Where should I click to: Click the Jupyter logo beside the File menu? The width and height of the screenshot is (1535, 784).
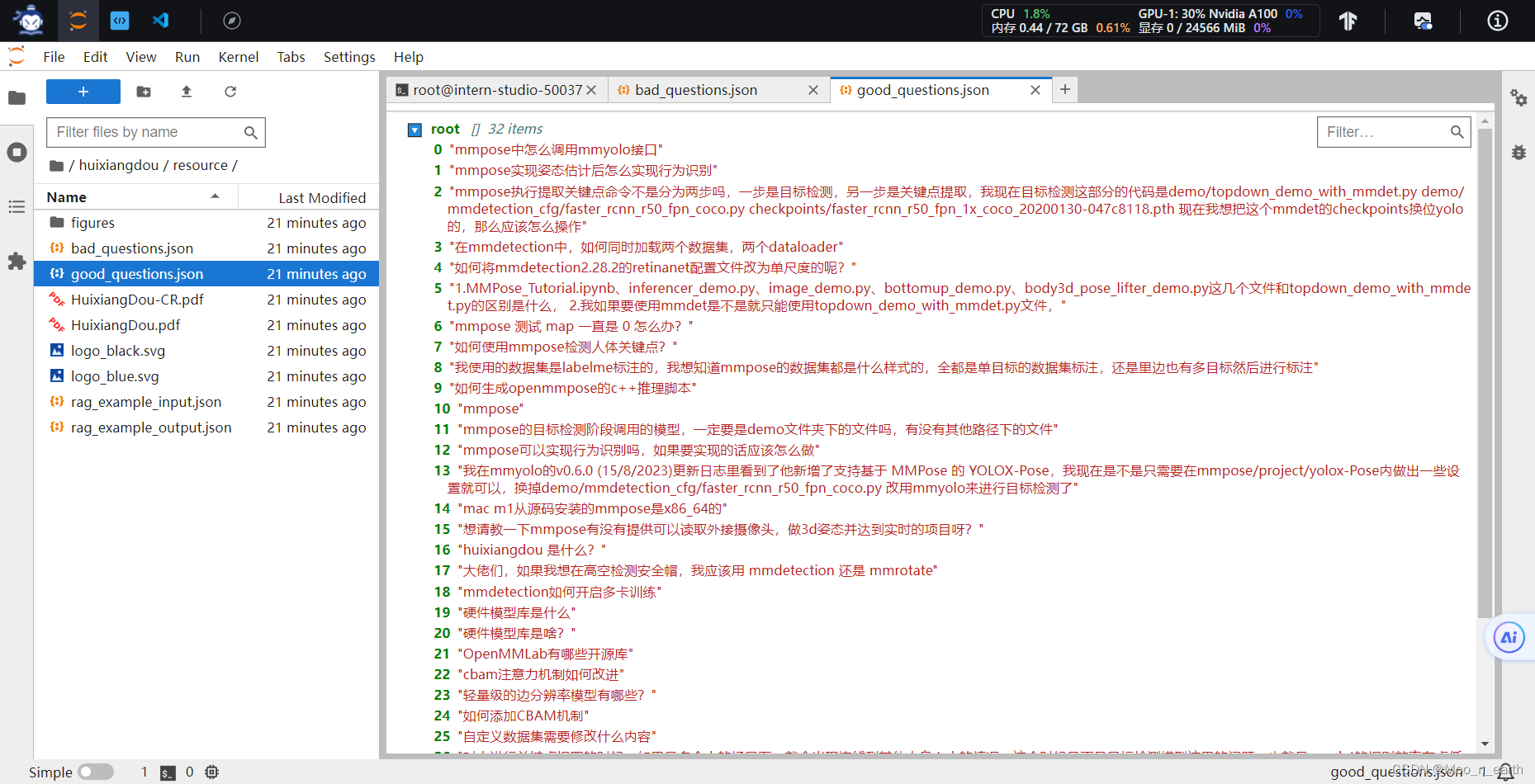(17, 56)
